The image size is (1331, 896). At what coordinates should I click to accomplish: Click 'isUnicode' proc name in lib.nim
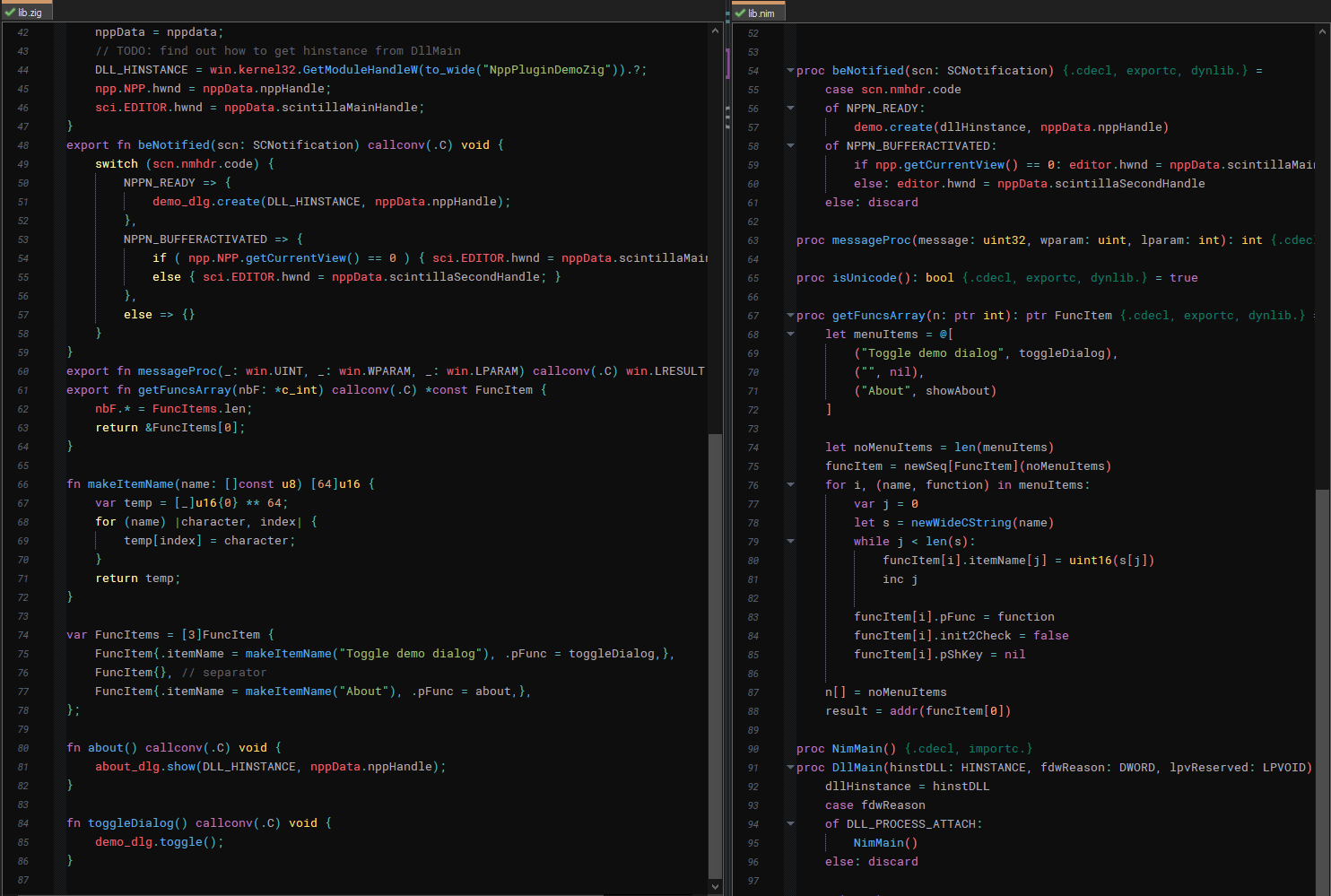pyautogui.click(x=865, y=278)
